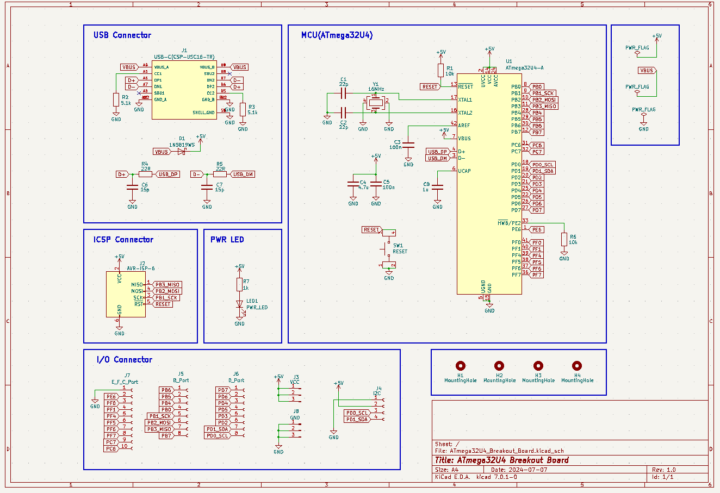Select mounting hole H1
This screenshot has height=493, width=720.
(460, 367)
